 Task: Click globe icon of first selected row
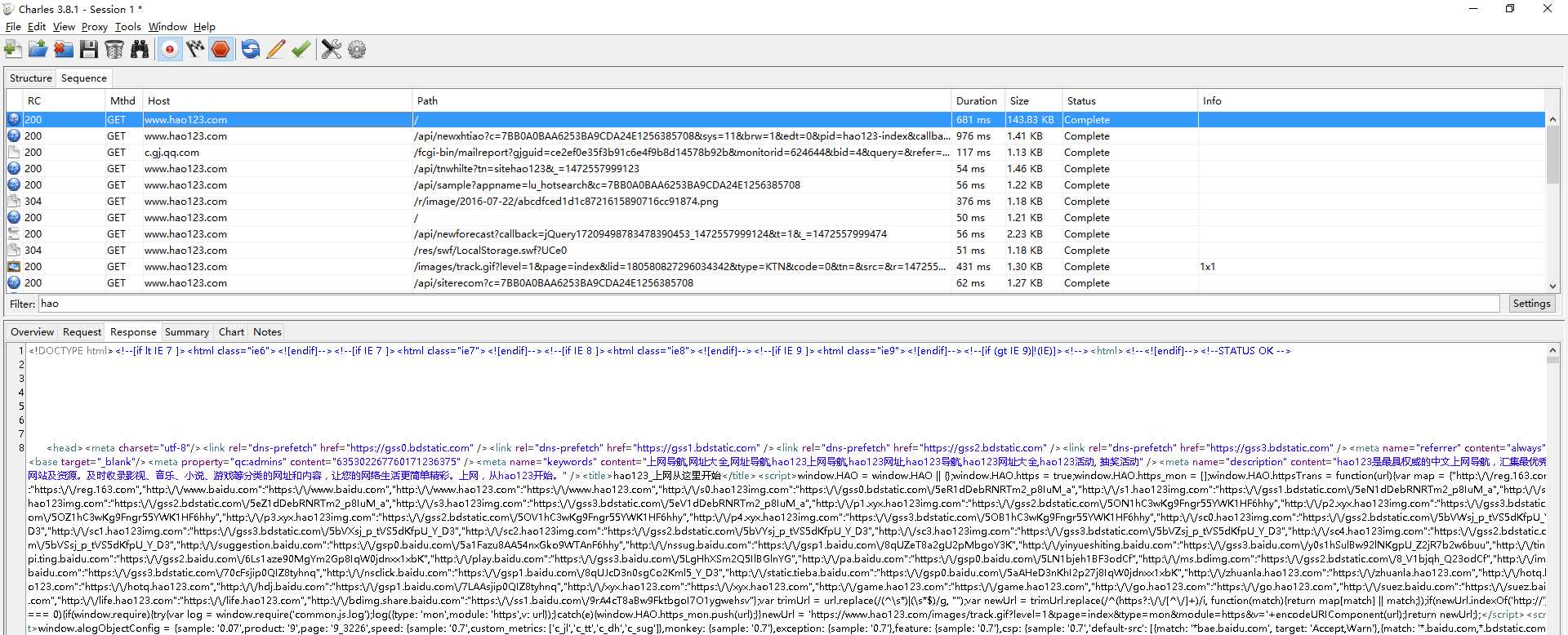coord(14,120)
